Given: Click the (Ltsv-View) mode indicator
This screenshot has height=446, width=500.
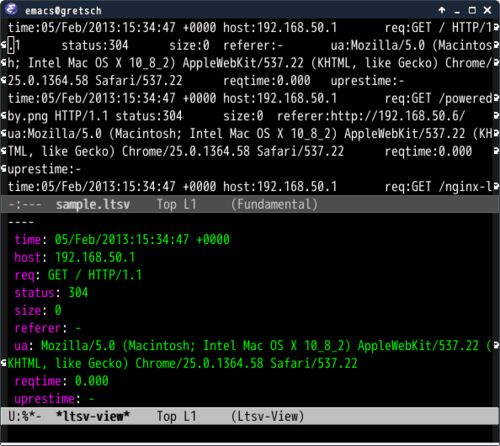Looking at the screenshot, I should click(x=268, y=416).
